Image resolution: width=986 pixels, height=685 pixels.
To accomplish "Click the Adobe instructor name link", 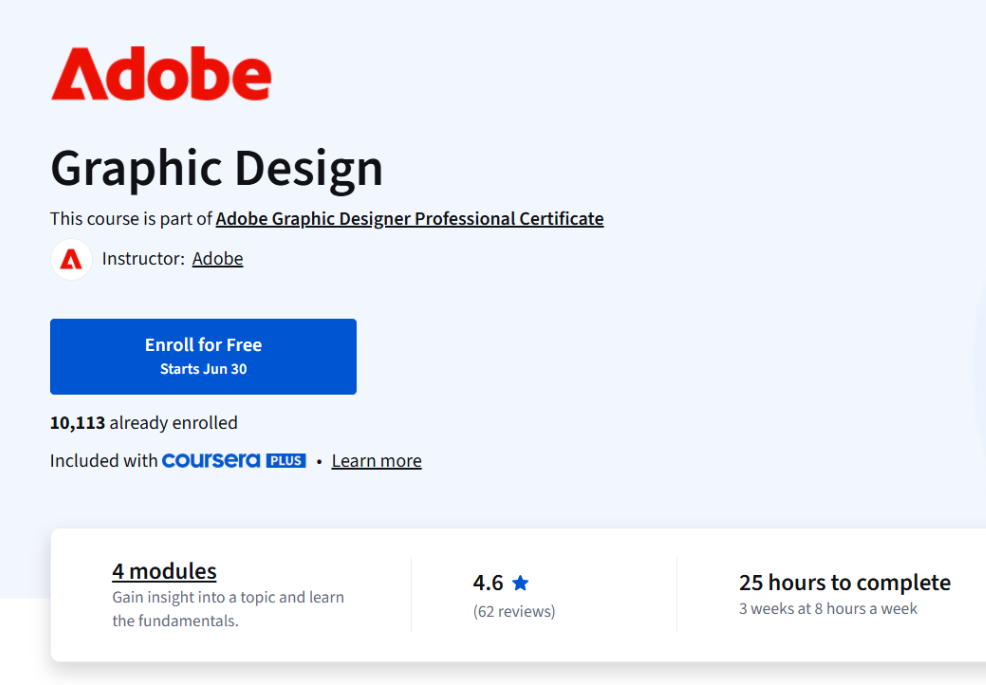I will click(217, 258).
